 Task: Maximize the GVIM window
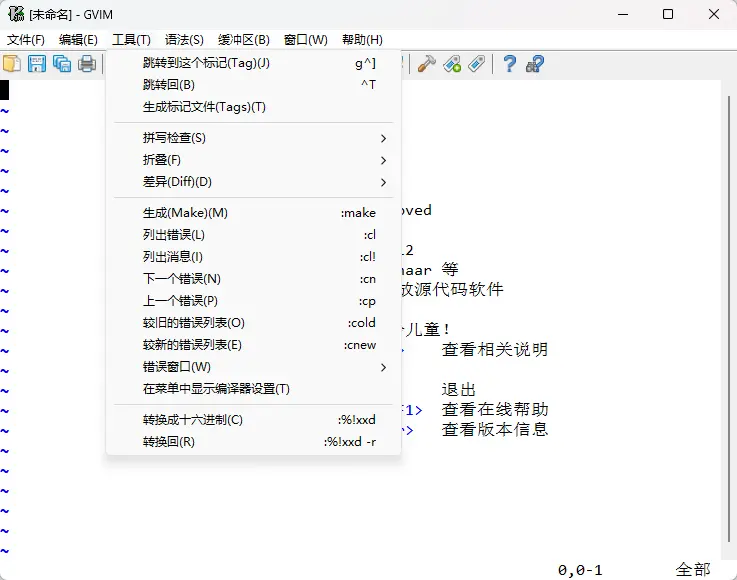coord(668,14)
